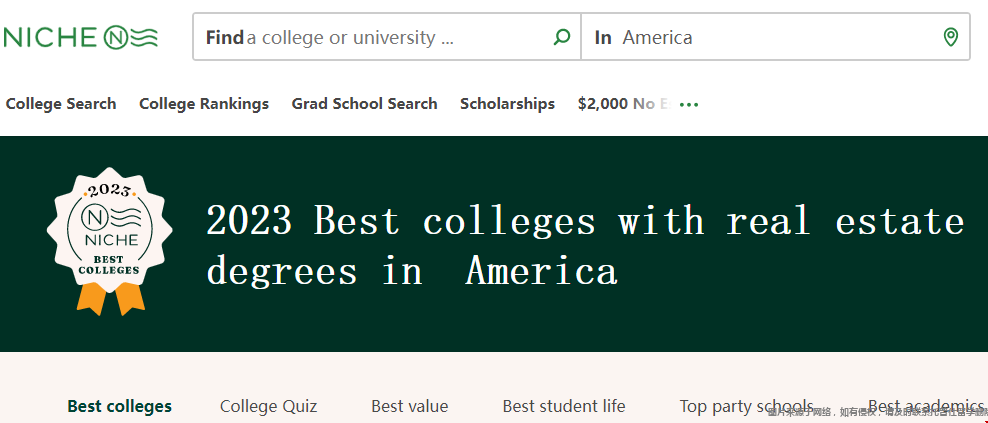Open the Top party schools tab
The width and height of the screenshot is (988, 423).
click(x=746, y=406)
